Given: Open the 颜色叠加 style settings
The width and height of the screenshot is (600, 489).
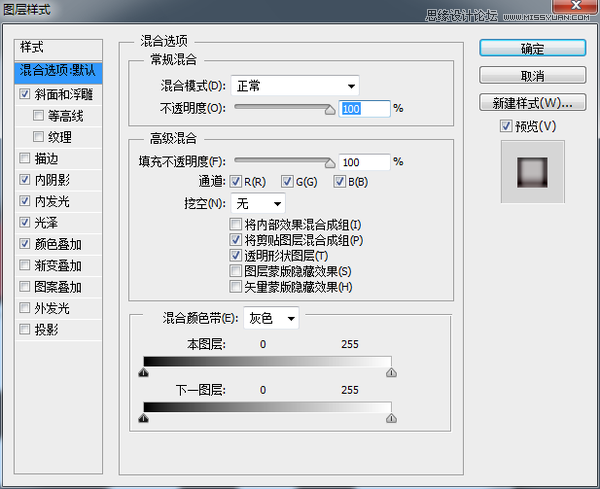Looking at the screenshot, I should (58, 244).
